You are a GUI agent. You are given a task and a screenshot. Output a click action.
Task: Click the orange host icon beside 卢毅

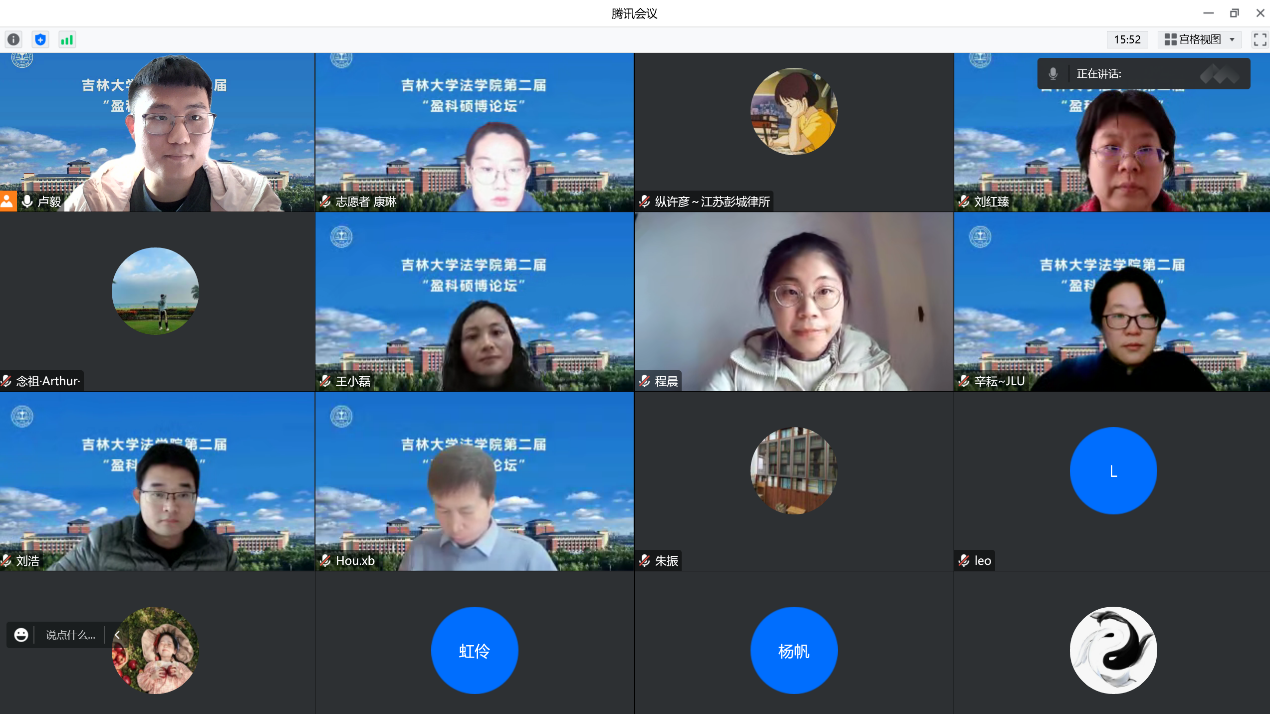point(8,201)
